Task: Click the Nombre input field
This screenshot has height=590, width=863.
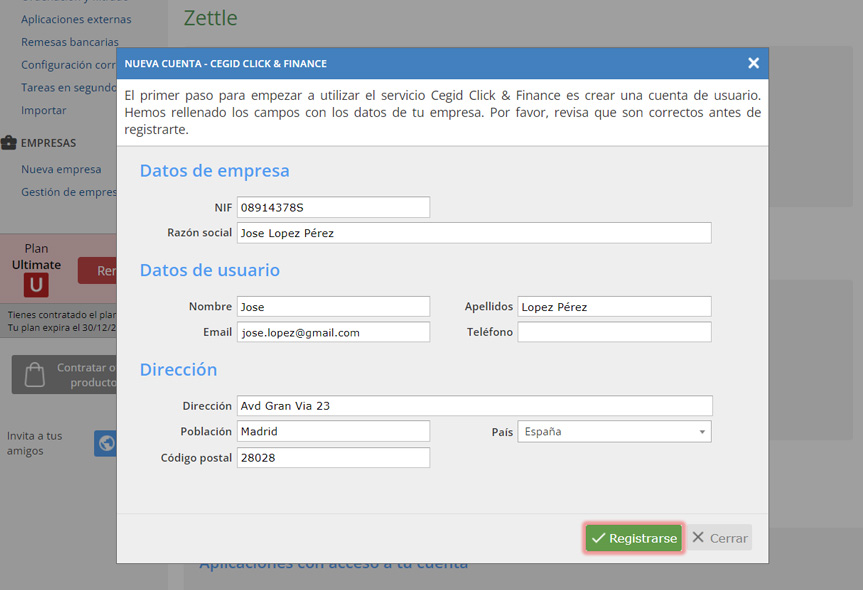Action: (x=334, y=307)
